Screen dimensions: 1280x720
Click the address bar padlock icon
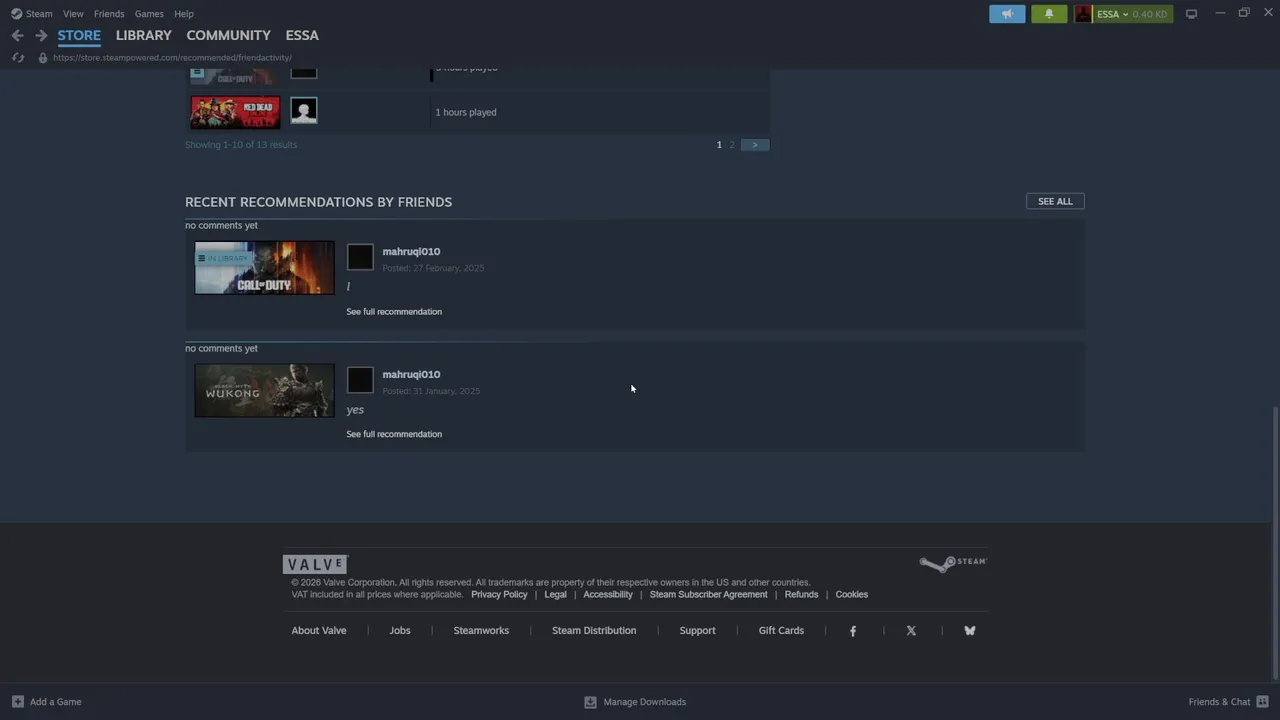[x=42, y=58]
